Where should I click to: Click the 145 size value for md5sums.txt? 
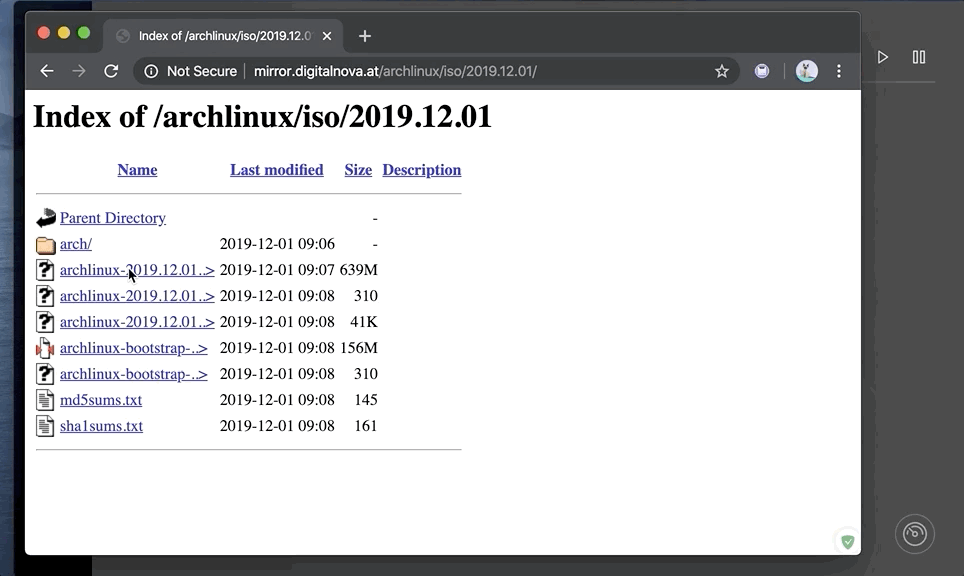366,400
